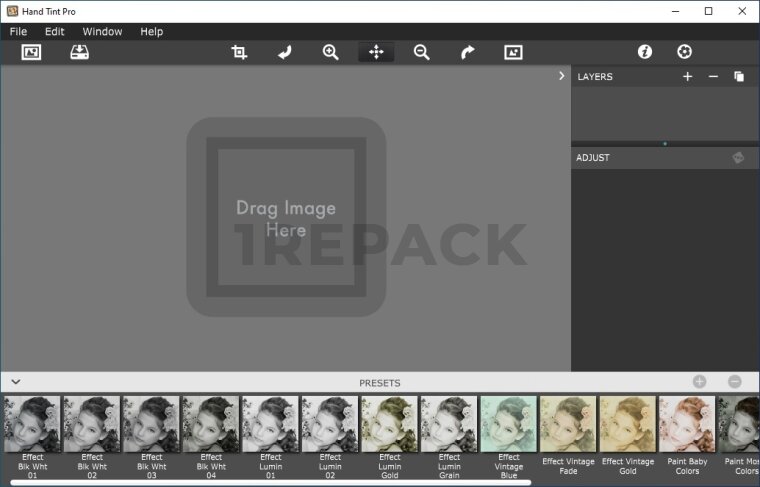Click the undo arrow icon
The height and width of the screenshot is (487, 760).
pyautogui.click(x=284, y=52)
